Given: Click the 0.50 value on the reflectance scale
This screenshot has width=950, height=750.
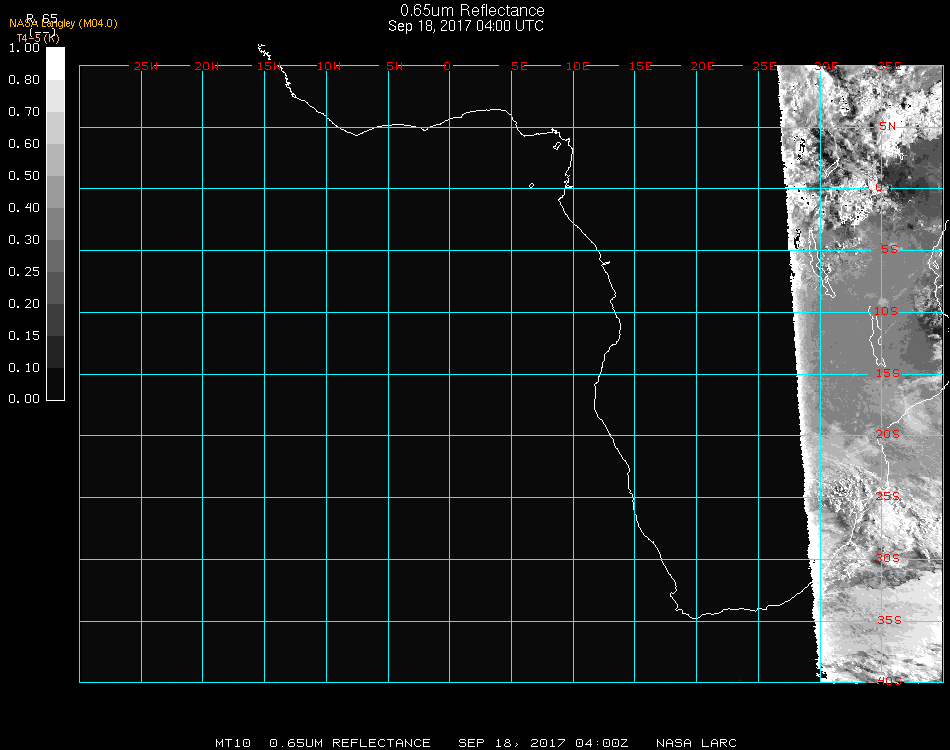Looking at the screenshot, I should click(23, 176).
